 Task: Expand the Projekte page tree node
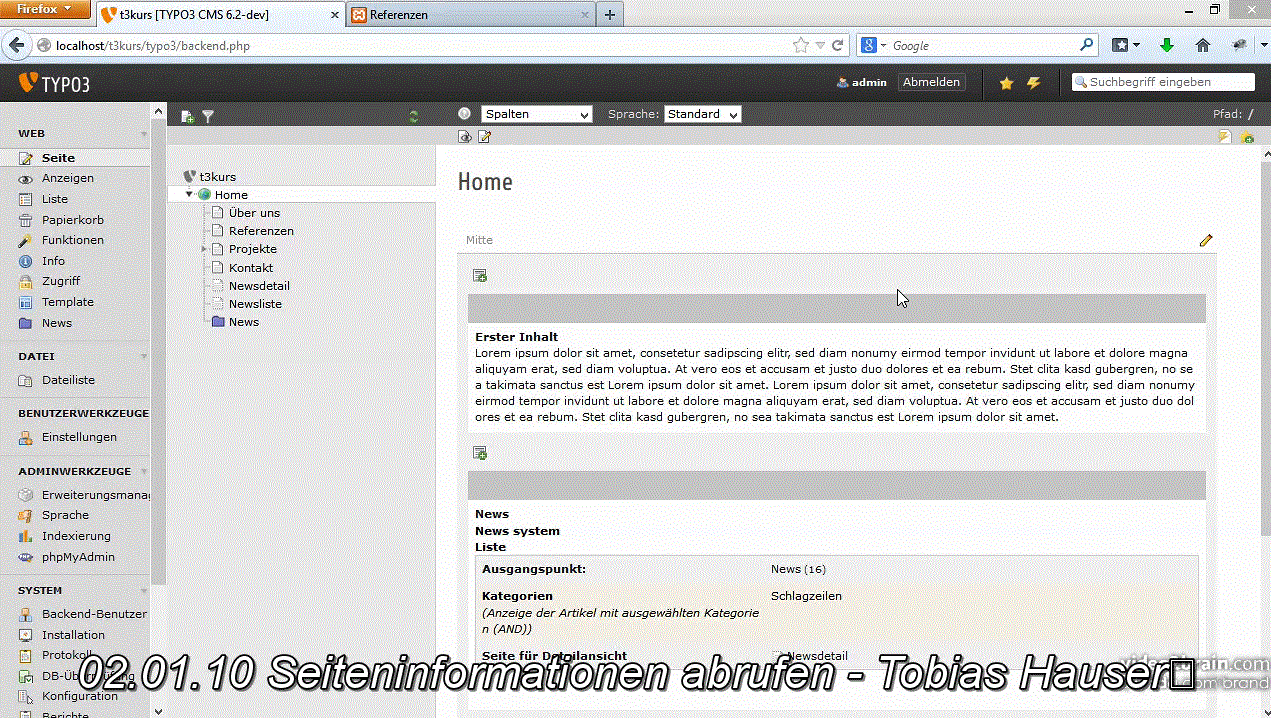tap(204, 249)
